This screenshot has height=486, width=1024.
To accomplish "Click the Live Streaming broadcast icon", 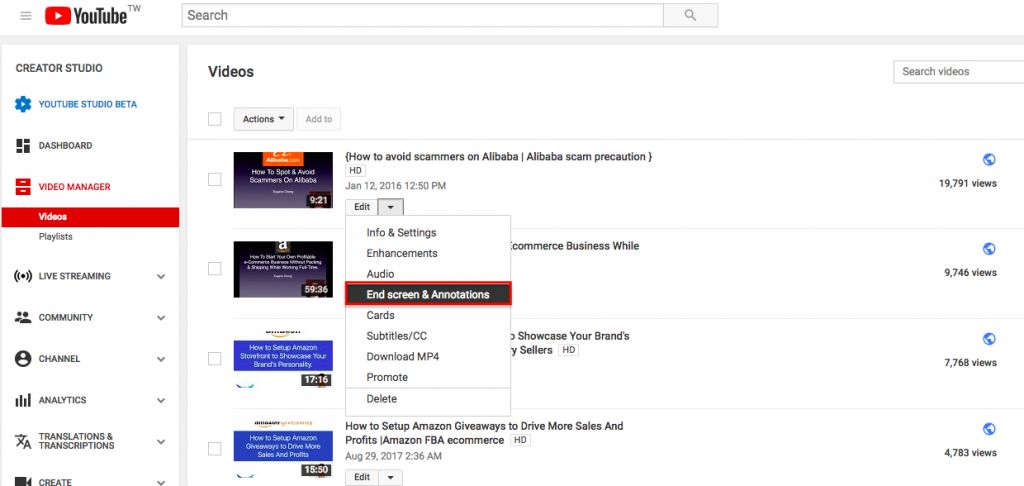I will pyautogui.click(x=23, y=276).
